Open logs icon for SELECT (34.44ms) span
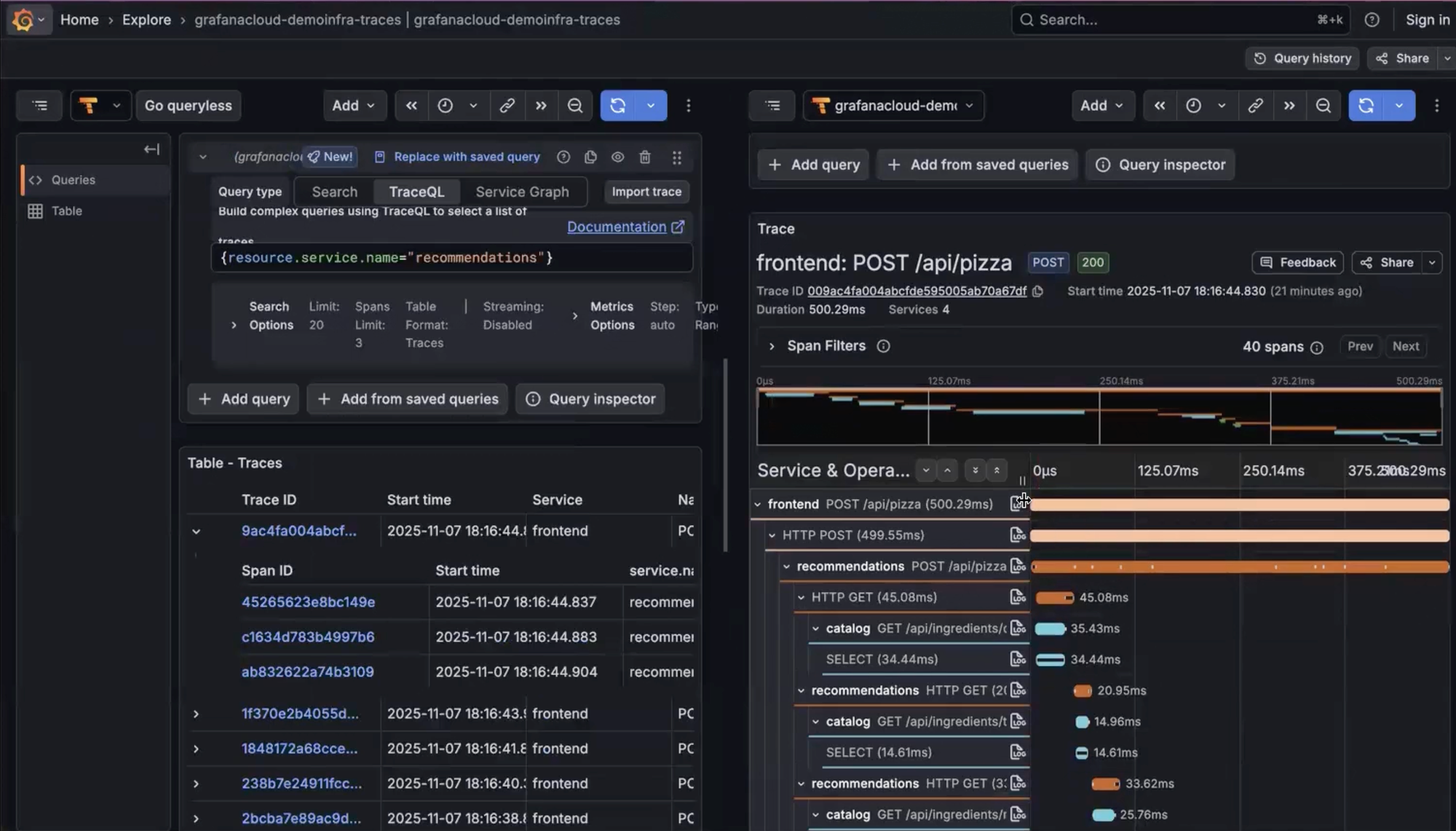This screenshot has height=831, width=1456. point(1017,659)
